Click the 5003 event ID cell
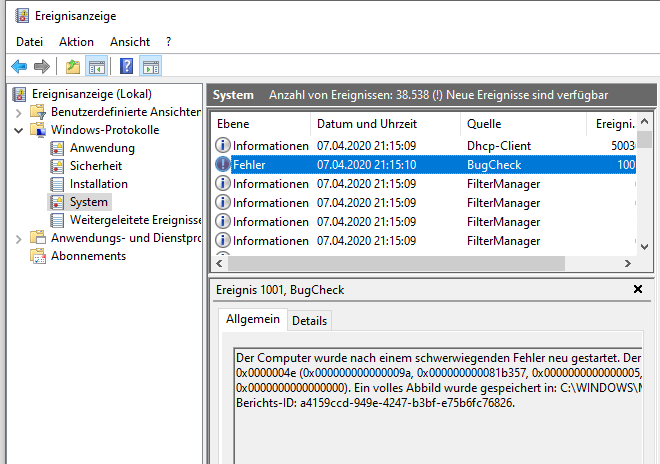This screenshot has width=660, height=464. pyautogui.click(x=623, y=146)
